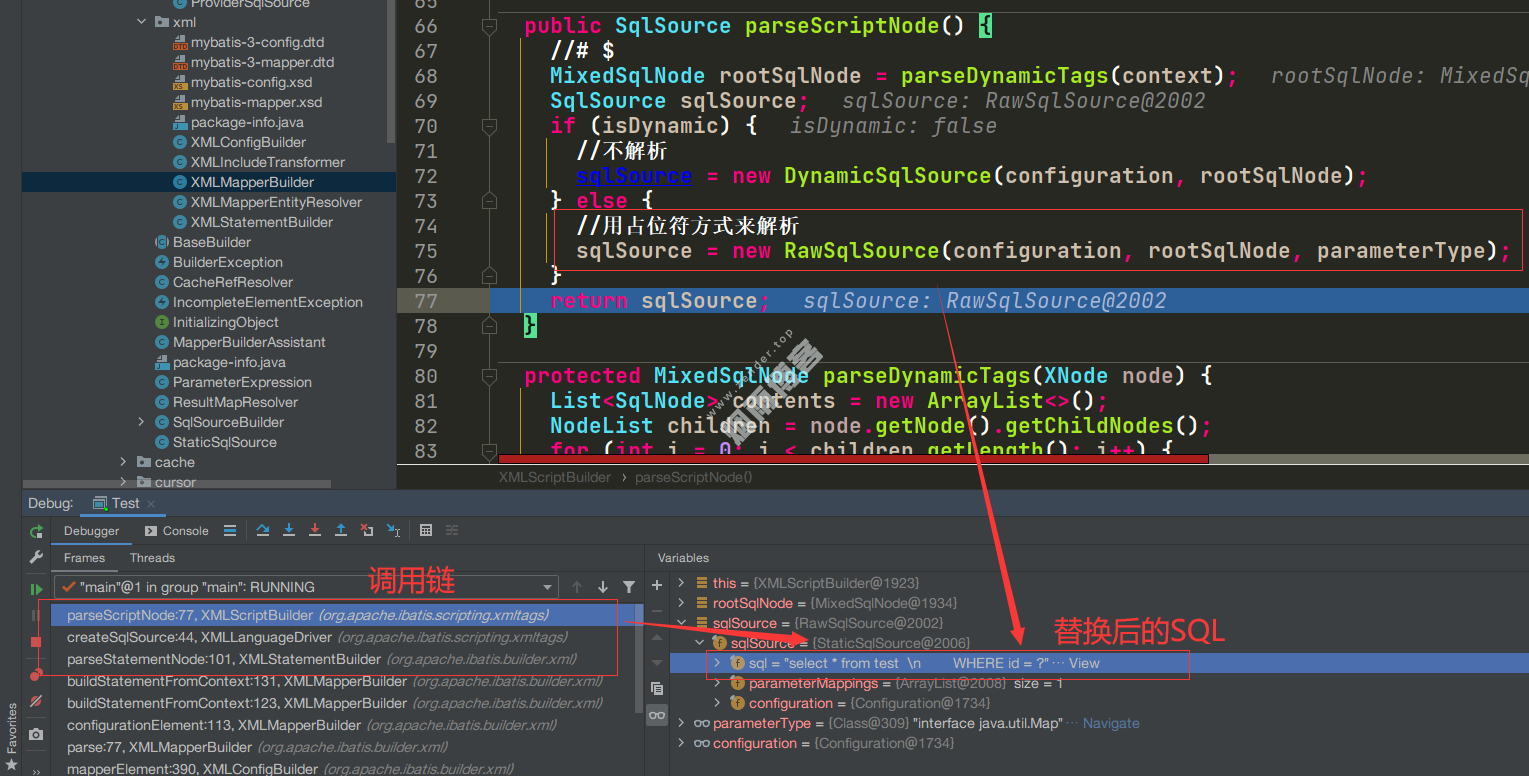Viewport: 1529px width, 776px height.
Task: Switch to the Threads tab
Action: [152, 558]
